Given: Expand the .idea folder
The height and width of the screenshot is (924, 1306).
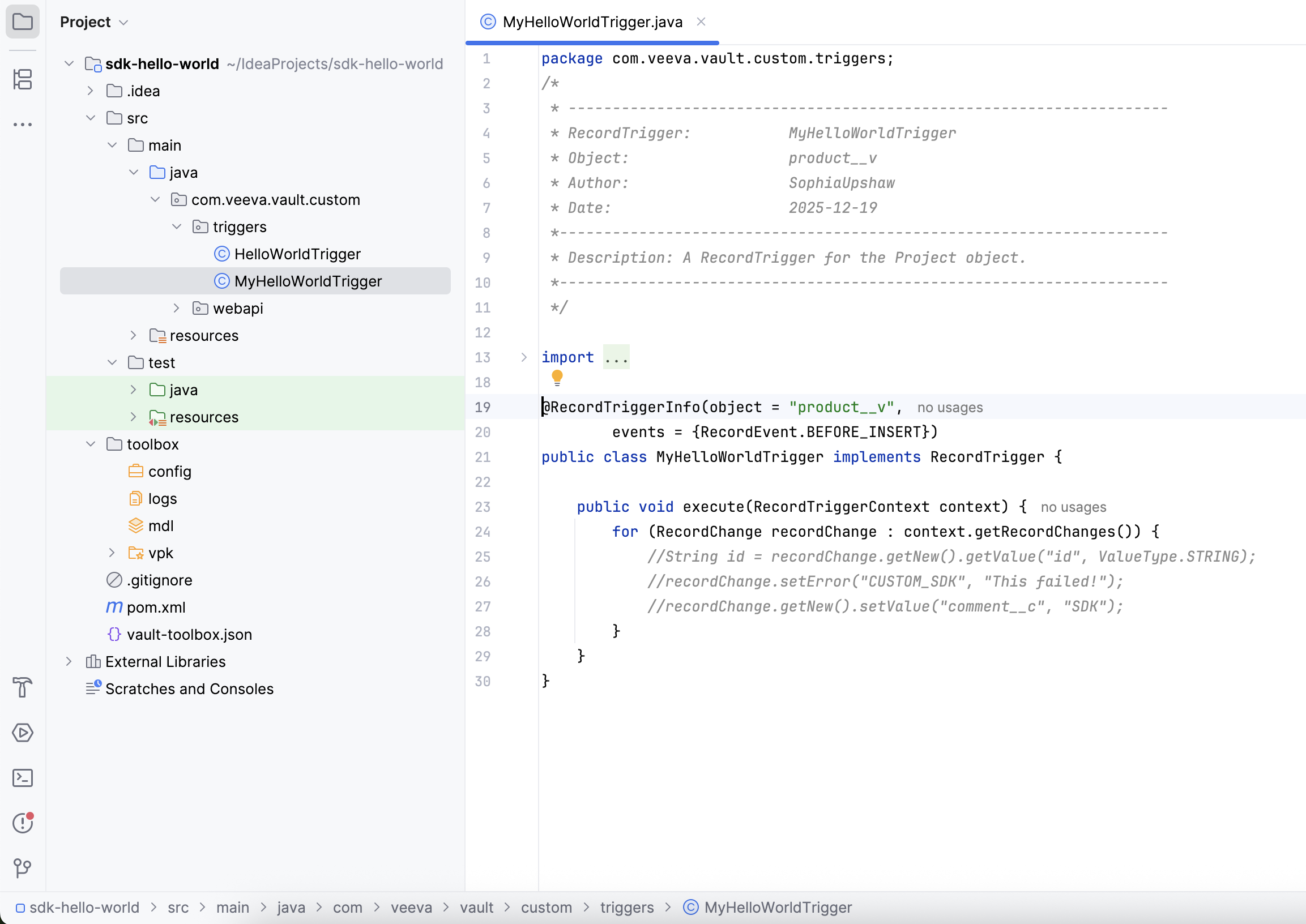Looking at the screenshot, I should (x=91, y=91).
